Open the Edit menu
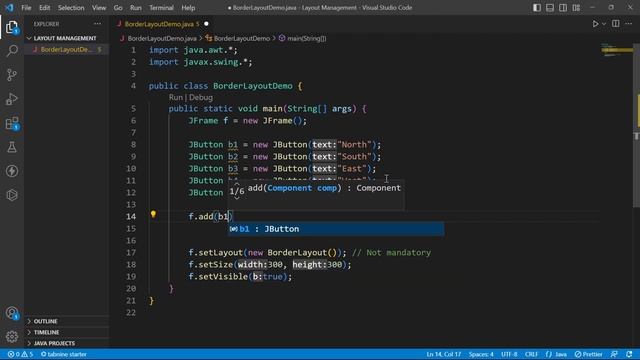 pos(44,8)
